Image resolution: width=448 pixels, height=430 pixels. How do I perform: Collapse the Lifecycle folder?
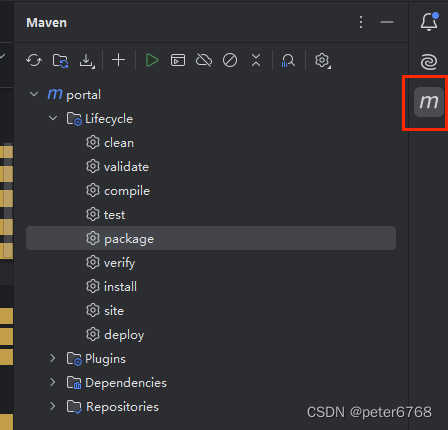click(53, 118)
